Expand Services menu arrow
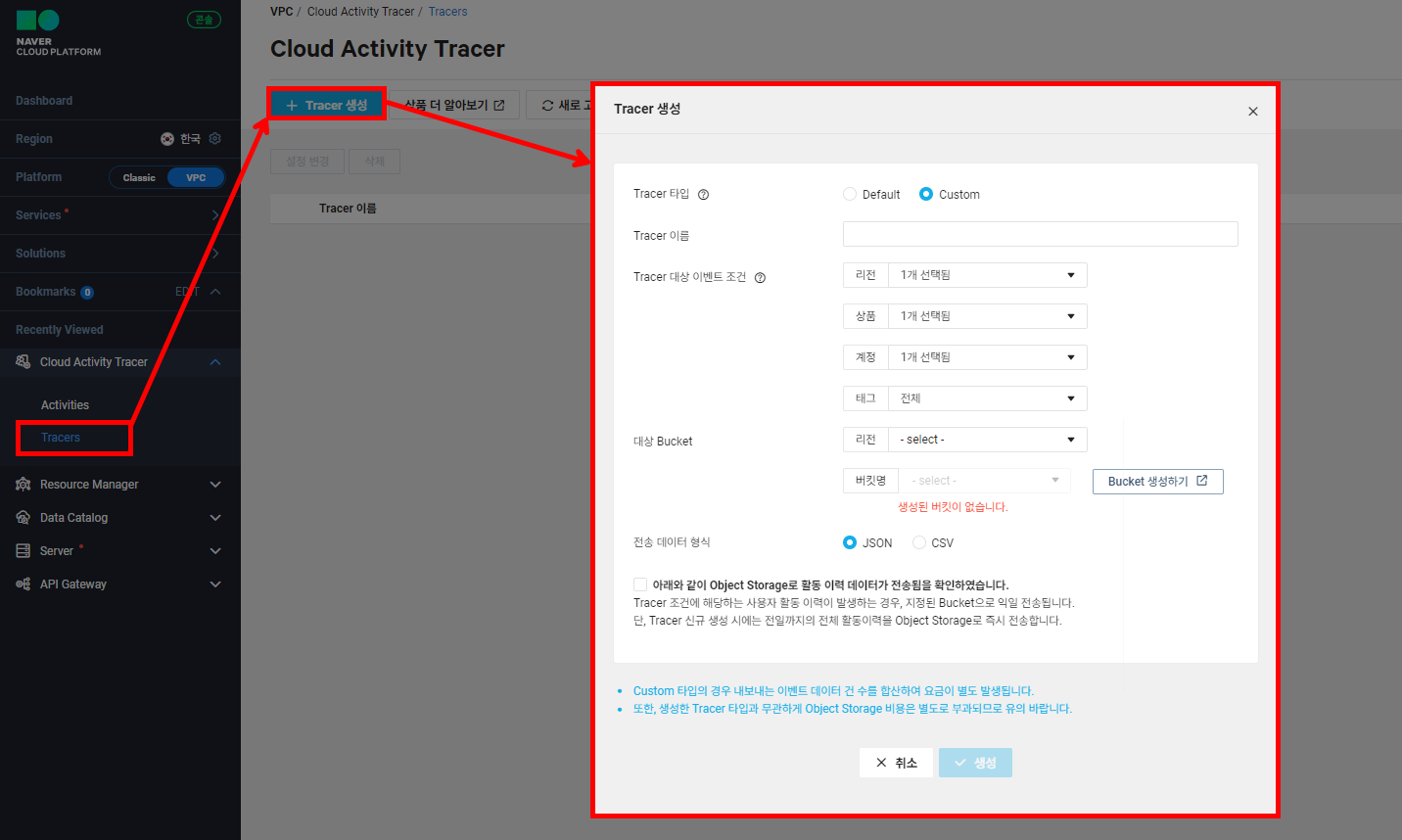 click(x=215, y=215)
